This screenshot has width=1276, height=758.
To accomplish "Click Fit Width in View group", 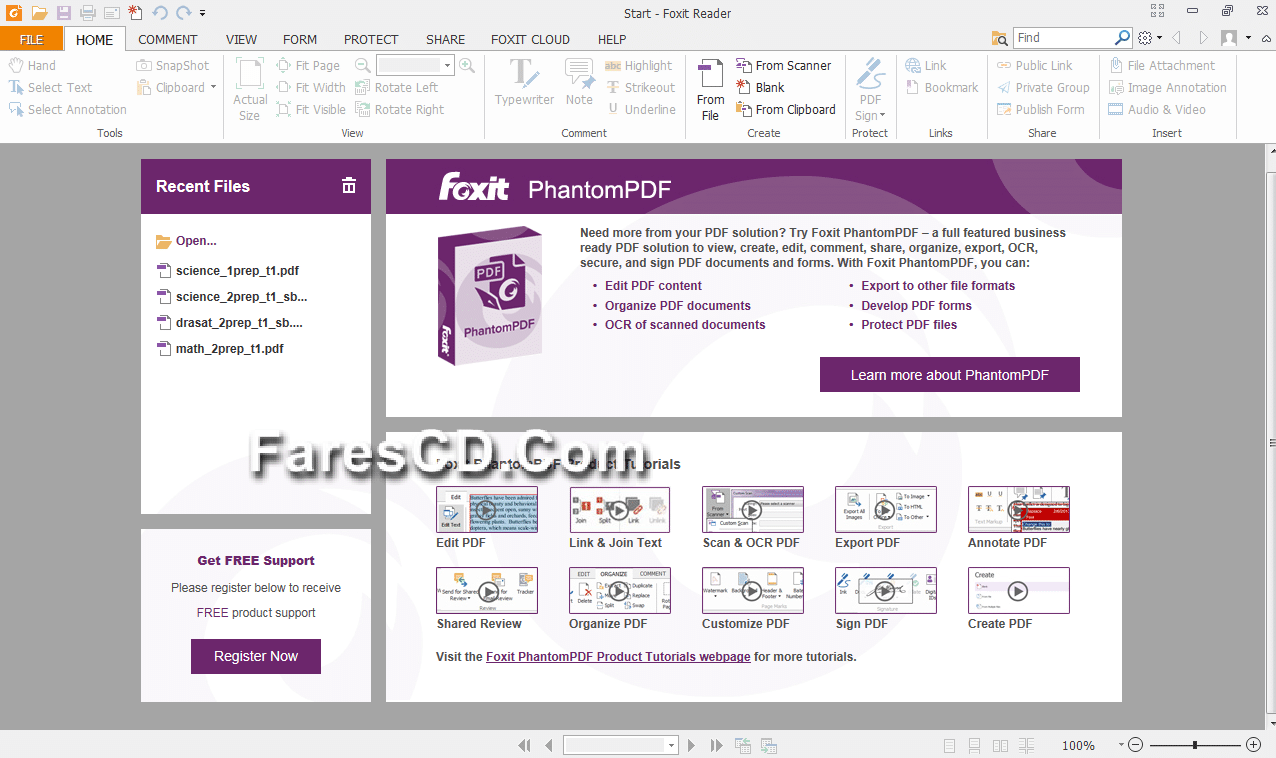I will point(311,87).
